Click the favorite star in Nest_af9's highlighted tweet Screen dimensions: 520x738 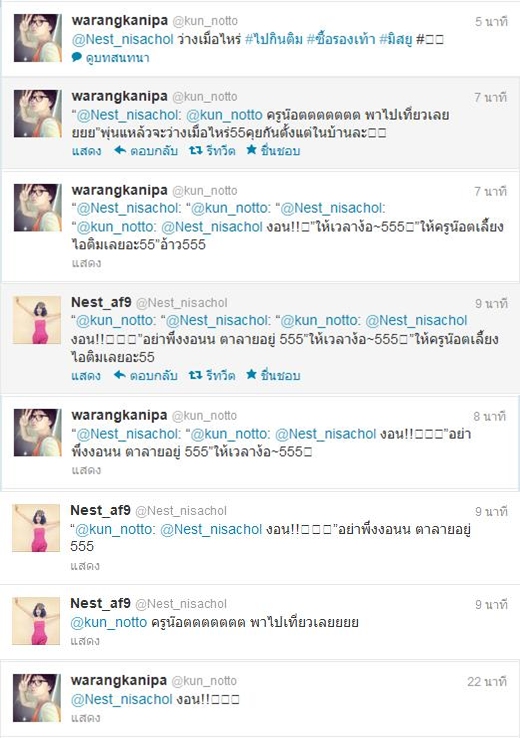click(x=251, y=374)
